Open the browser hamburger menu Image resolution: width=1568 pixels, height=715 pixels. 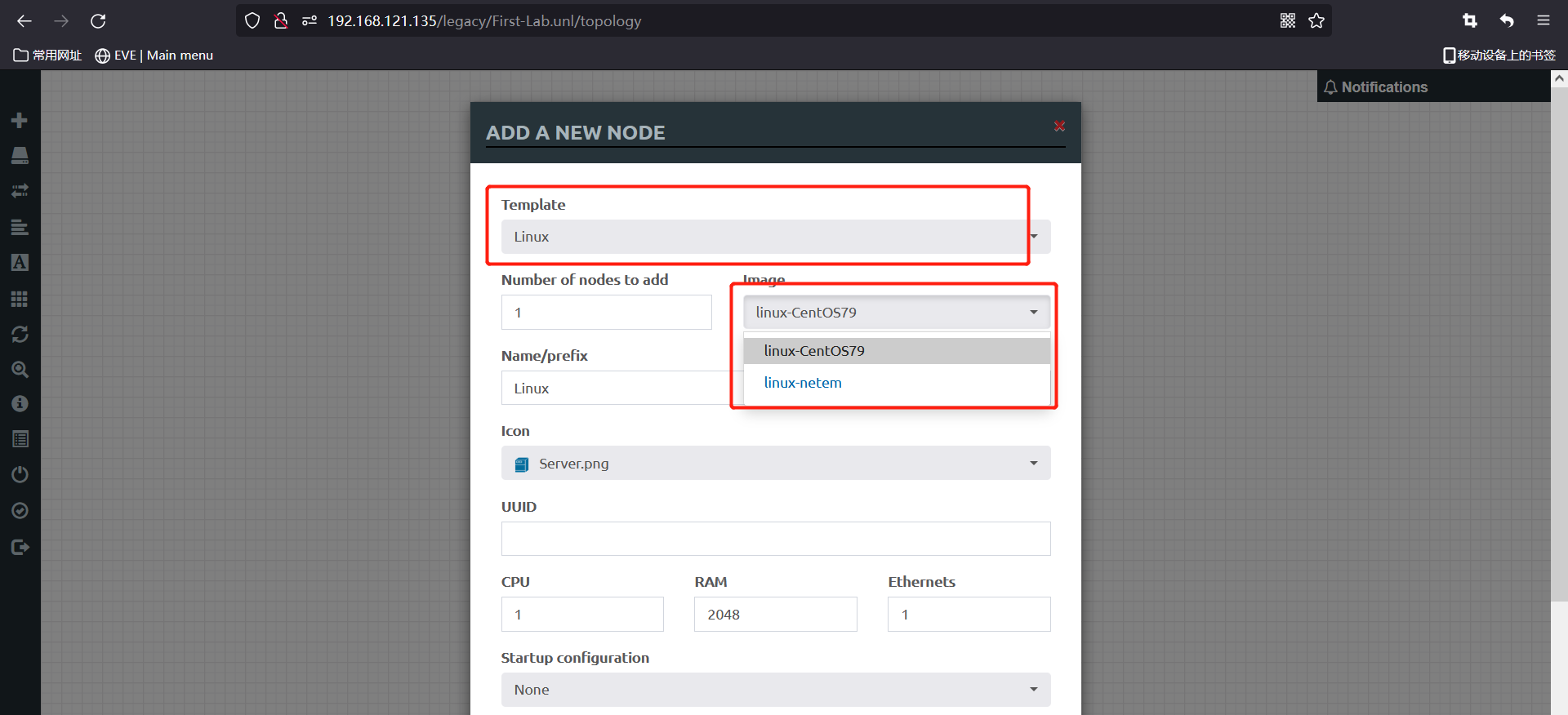click(x=1543, y=21)
